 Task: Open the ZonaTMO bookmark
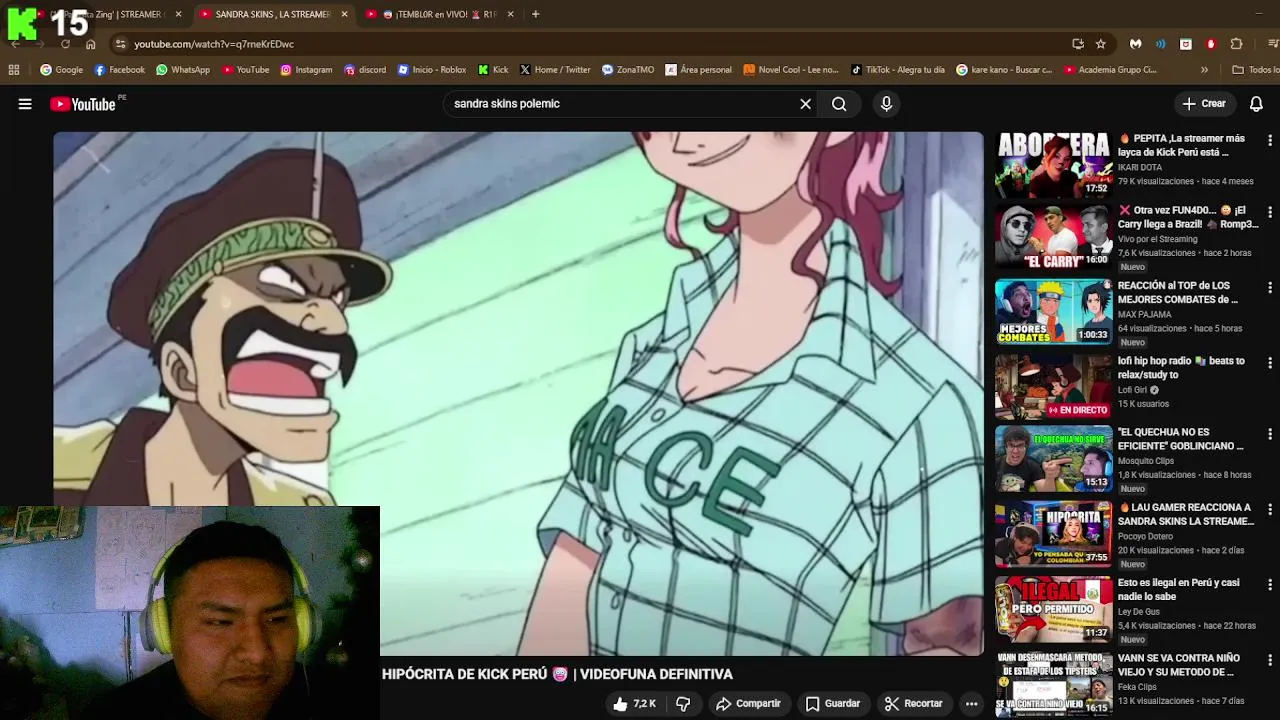pyautogui.click(x=628, y=70)
